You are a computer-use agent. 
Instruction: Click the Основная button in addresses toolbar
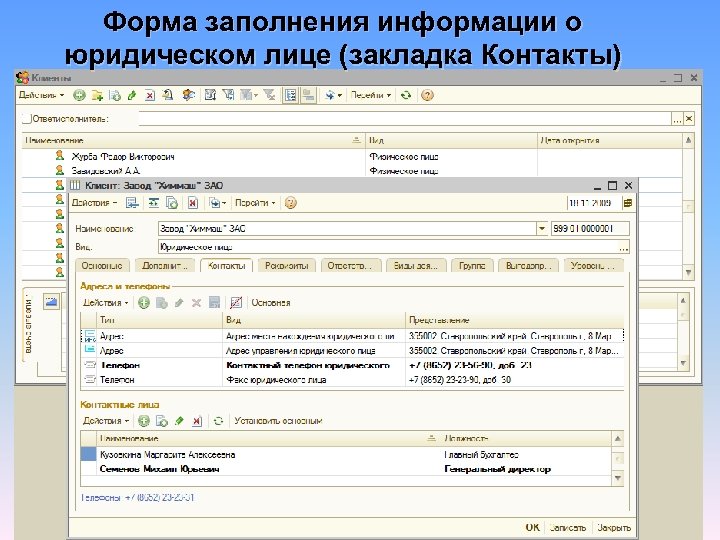(271, 303)
